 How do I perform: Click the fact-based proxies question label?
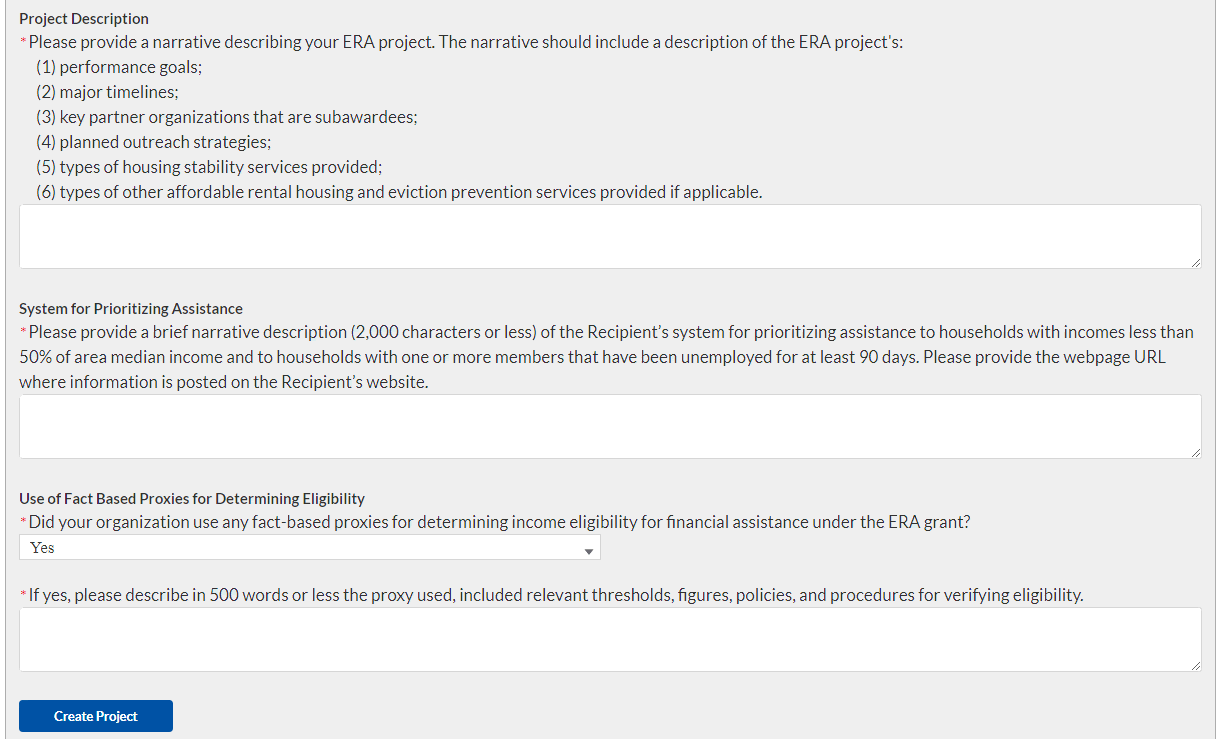[x=499, y=522]
